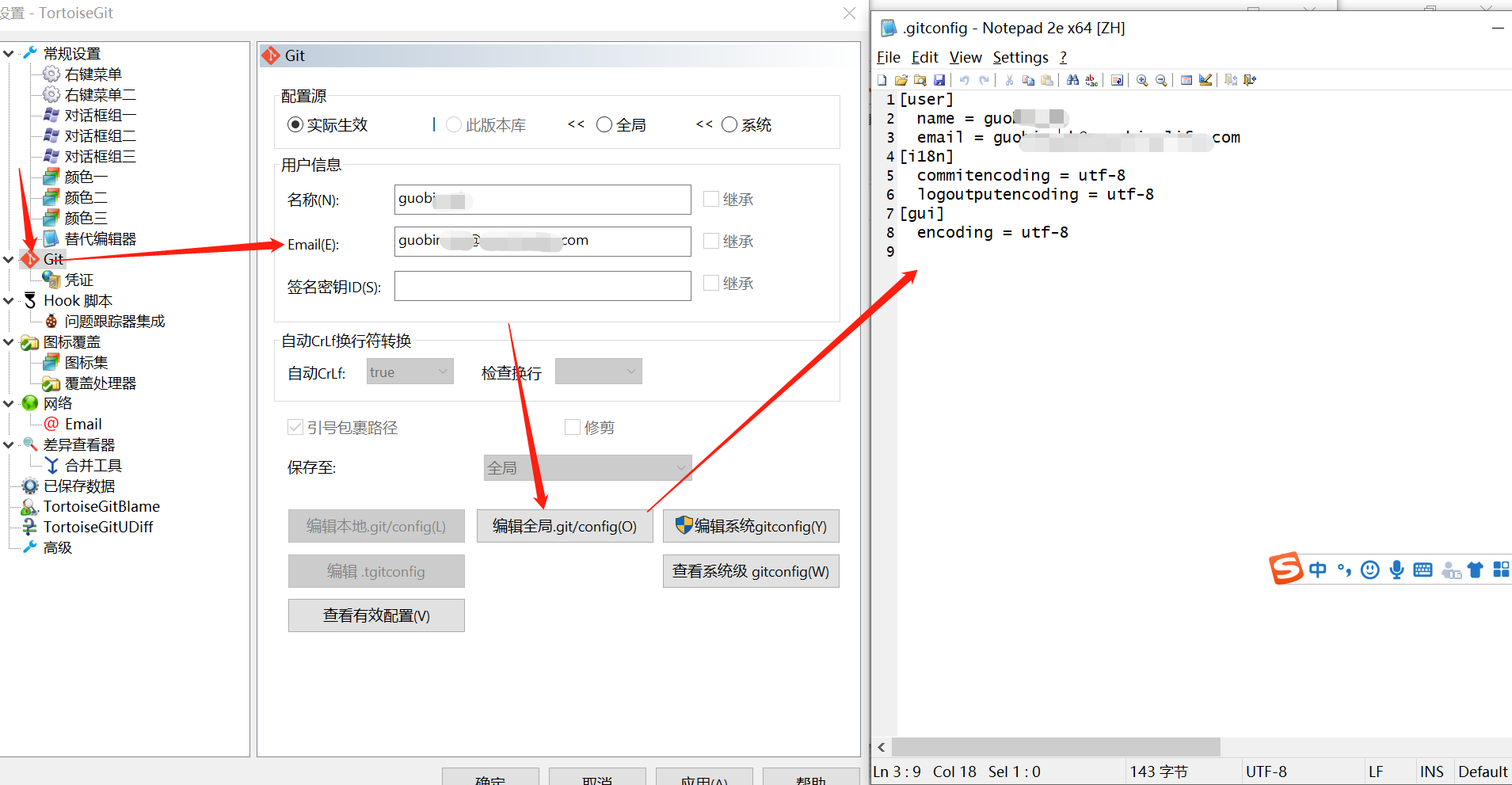Open the File menu in Notepad2
This screenshot has width=1512, height=785.
[889, 57]
